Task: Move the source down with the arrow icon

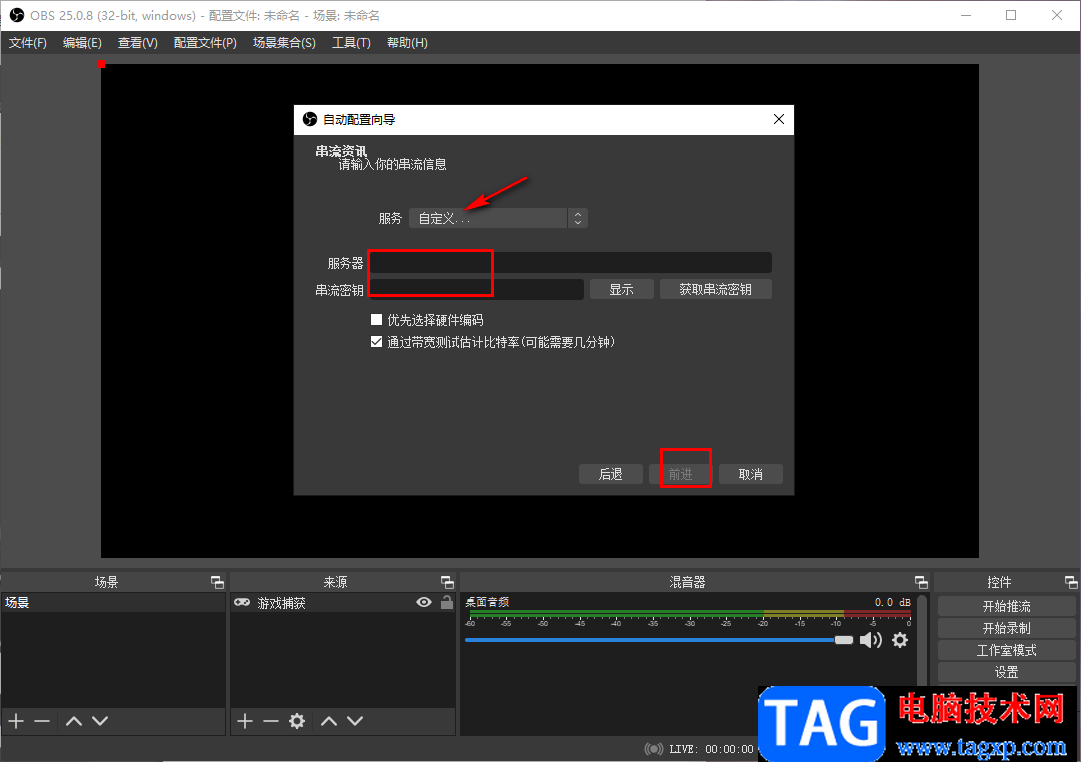Action: (355, 721)
